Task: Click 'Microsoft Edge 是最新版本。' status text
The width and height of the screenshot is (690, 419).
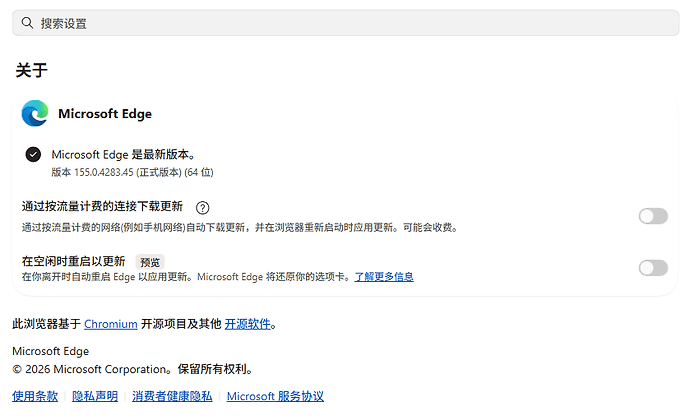Action: click(124, 154)
